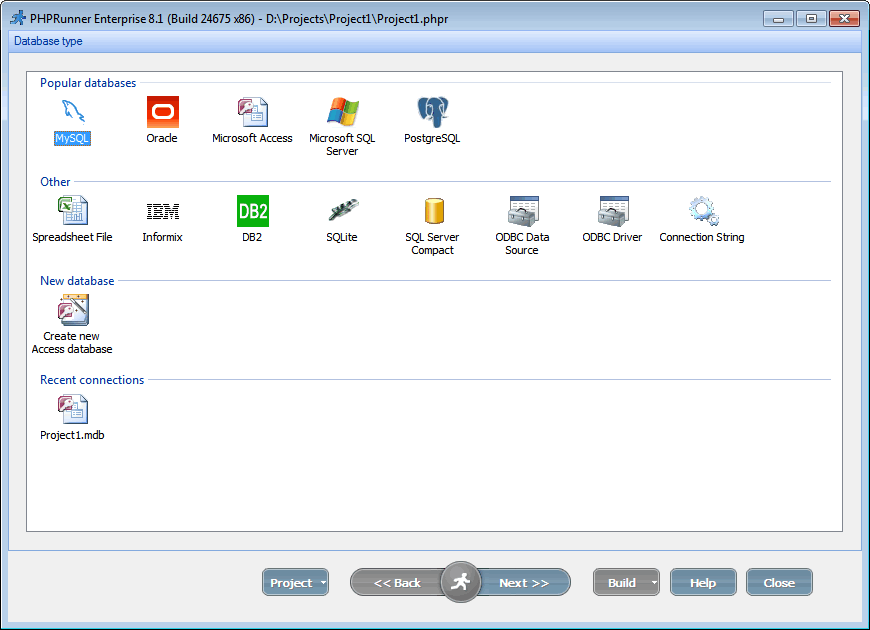Click Create new Access database
Image resolution: width=870 pixels, height=630 pixels.
(74, 311)
